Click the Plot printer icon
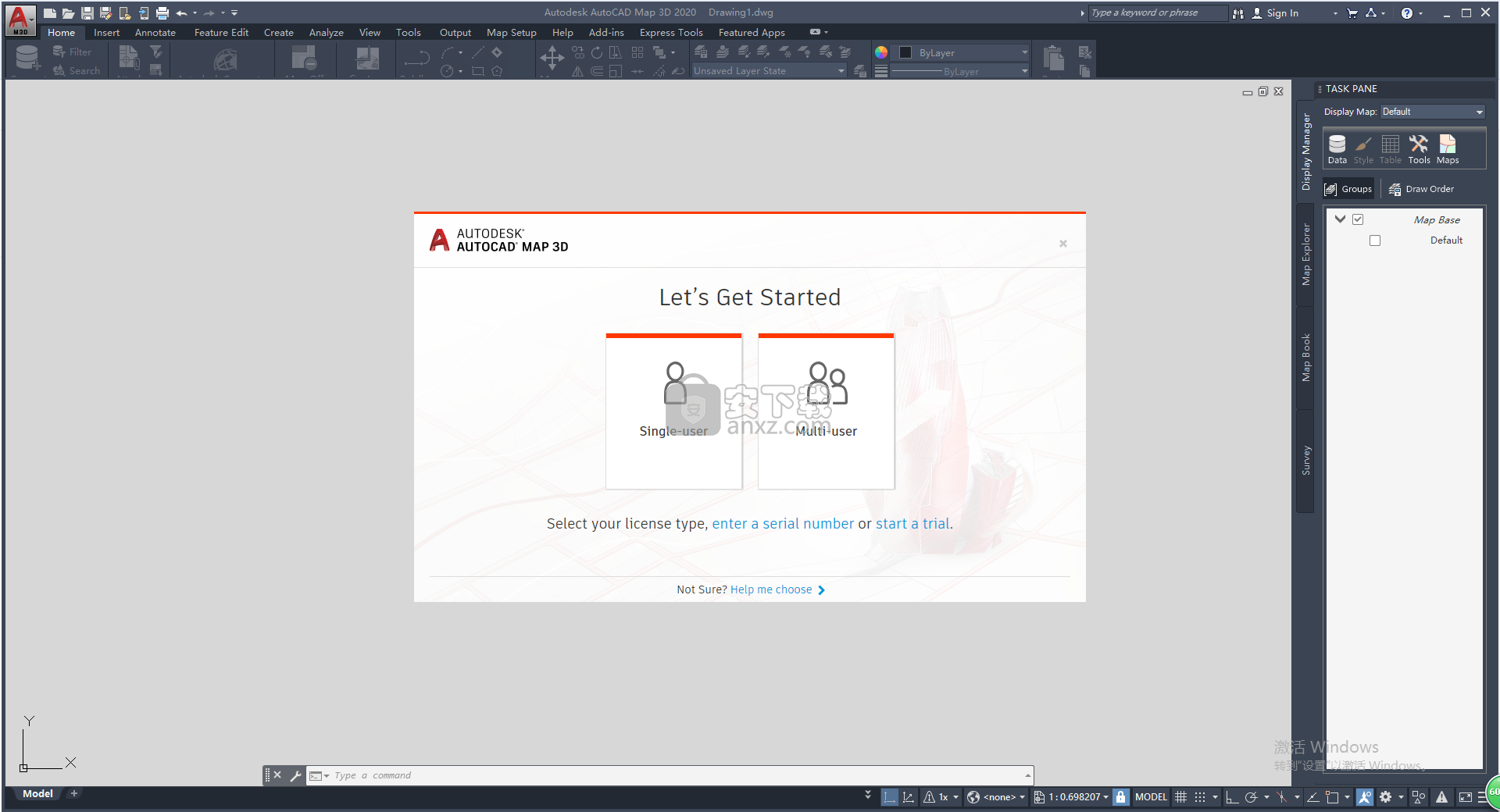The width and height of the screenshot is (1500, 812). 162,13
